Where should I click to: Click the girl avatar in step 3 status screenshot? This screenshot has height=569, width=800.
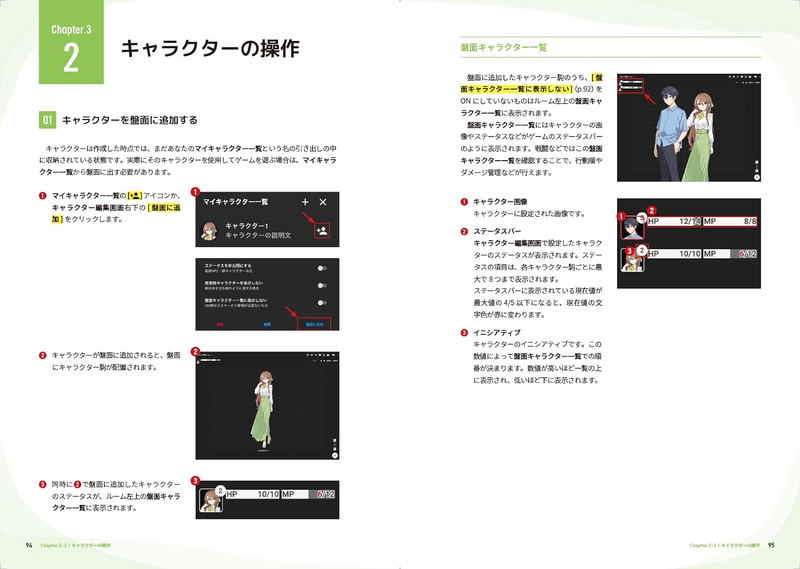pyautogui.click(x=210, y=500)
